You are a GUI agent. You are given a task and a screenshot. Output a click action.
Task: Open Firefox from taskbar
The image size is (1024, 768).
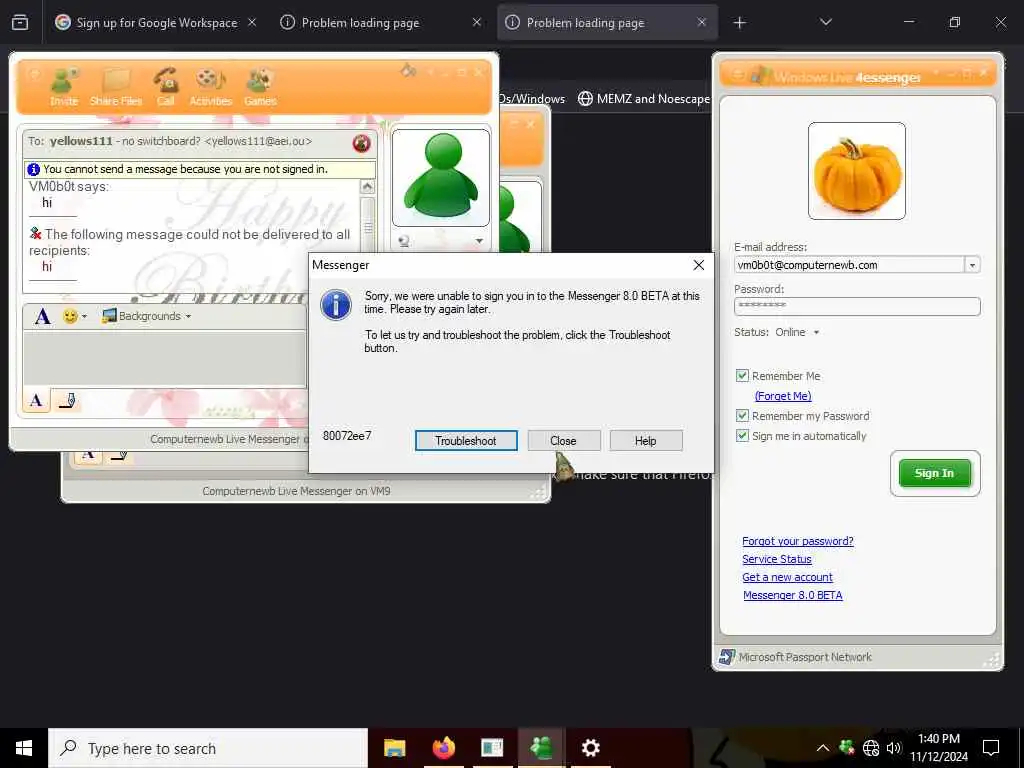(x=443, y=748)
